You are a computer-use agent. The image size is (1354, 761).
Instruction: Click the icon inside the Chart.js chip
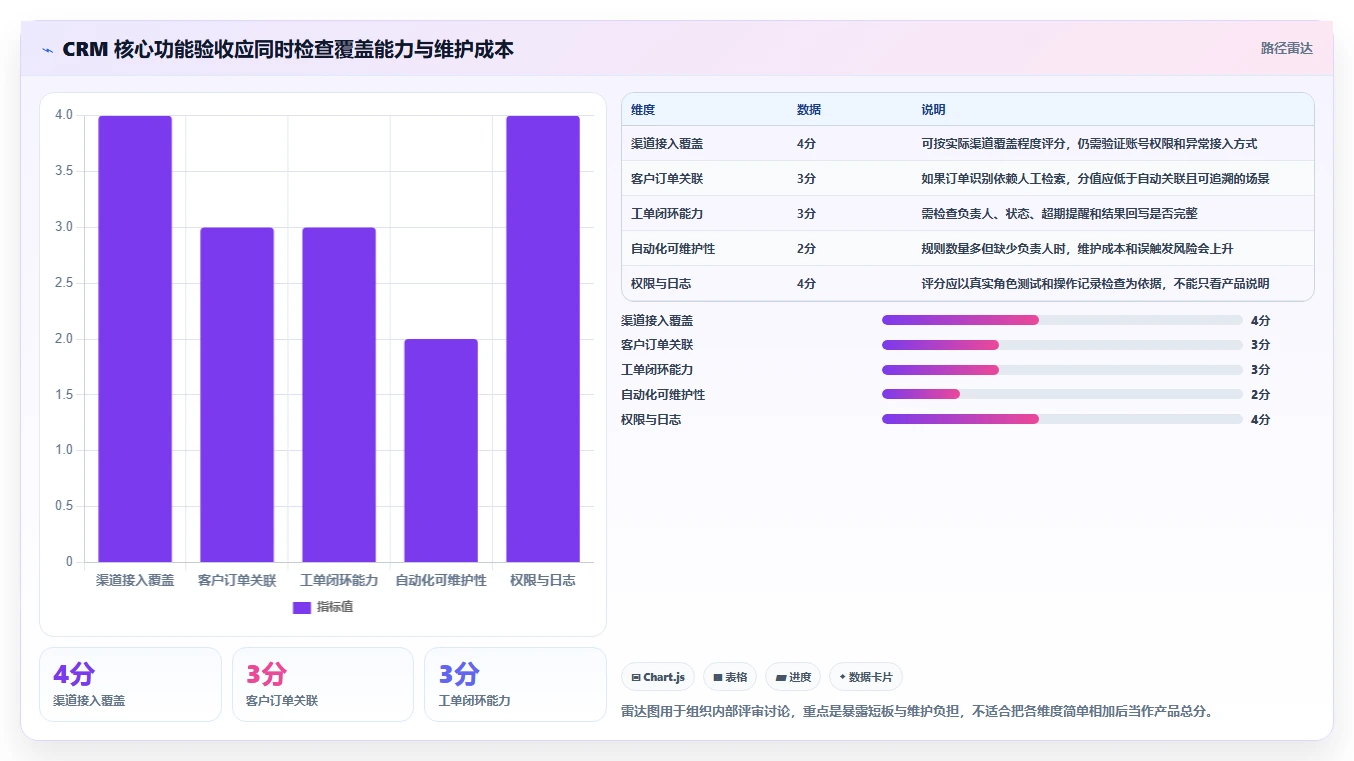(636, 677)
